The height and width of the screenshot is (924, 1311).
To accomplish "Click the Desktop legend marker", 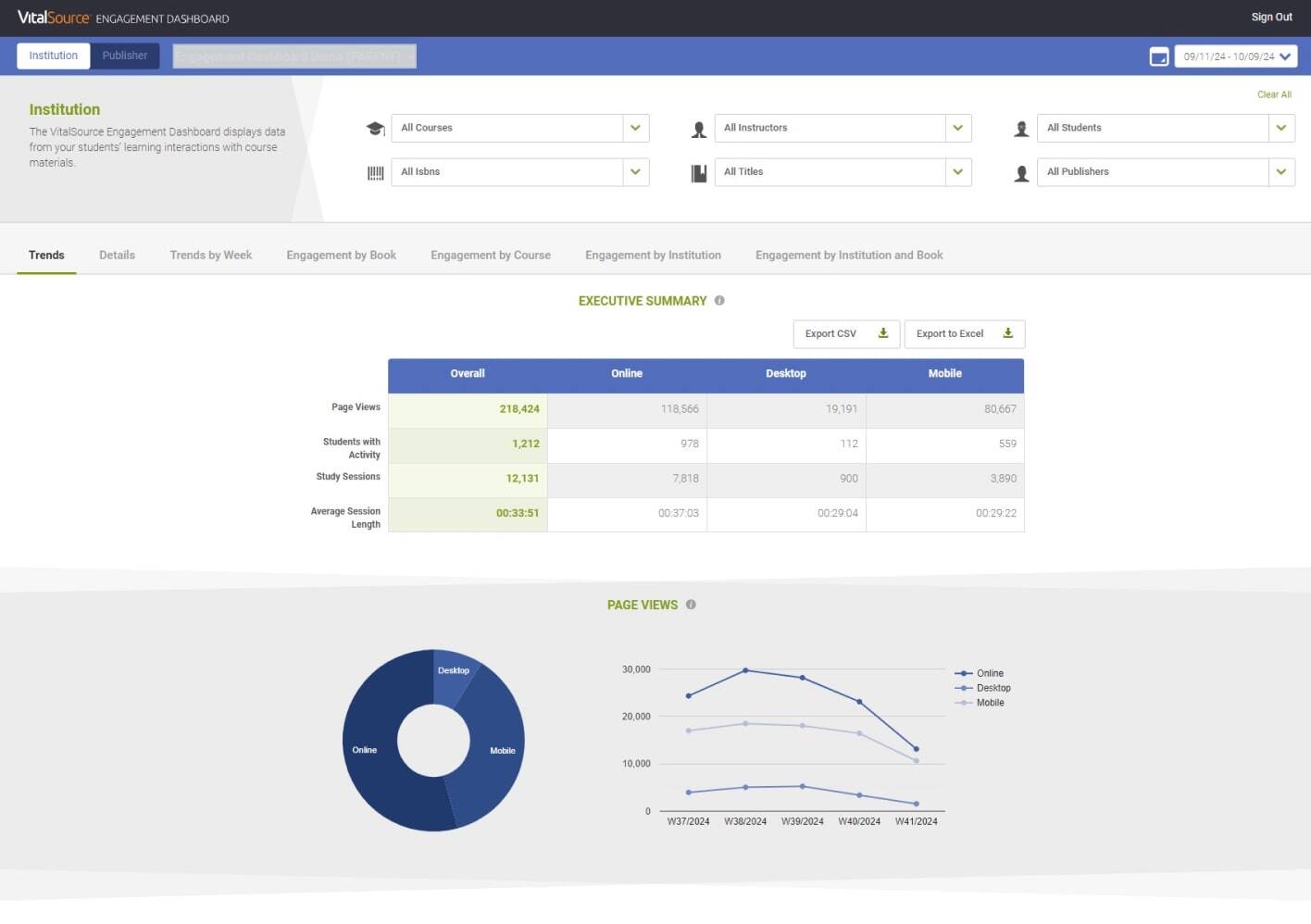I will click(x=963, y=688).
